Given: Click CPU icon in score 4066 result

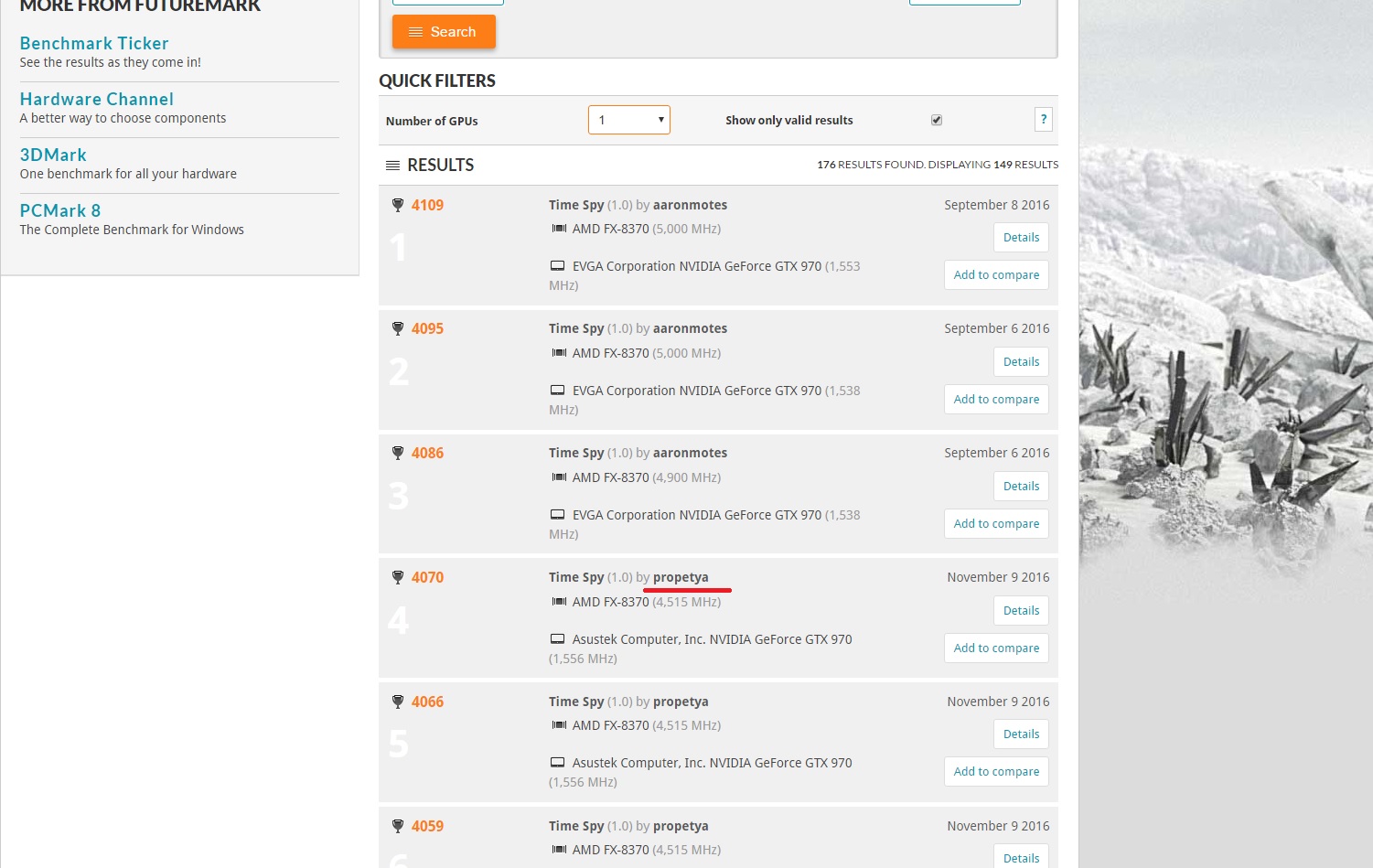Looking at the screenshot, I should [x=559, y=725].
